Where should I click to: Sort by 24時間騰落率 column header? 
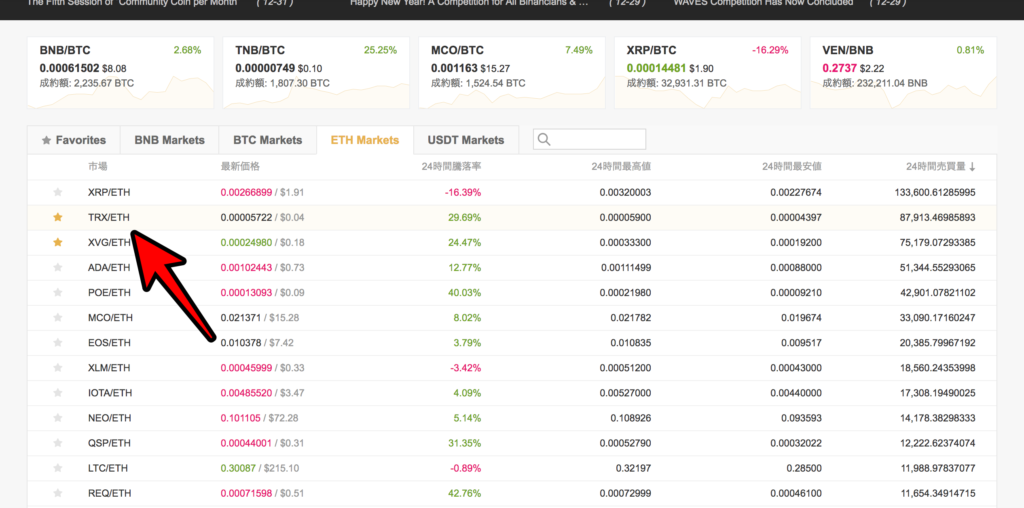point(451,167)
